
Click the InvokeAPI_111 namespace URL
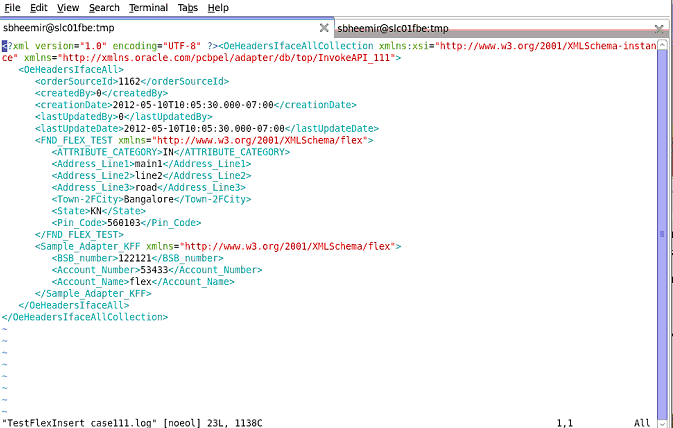pyautogui.click(x=226, y=58)
